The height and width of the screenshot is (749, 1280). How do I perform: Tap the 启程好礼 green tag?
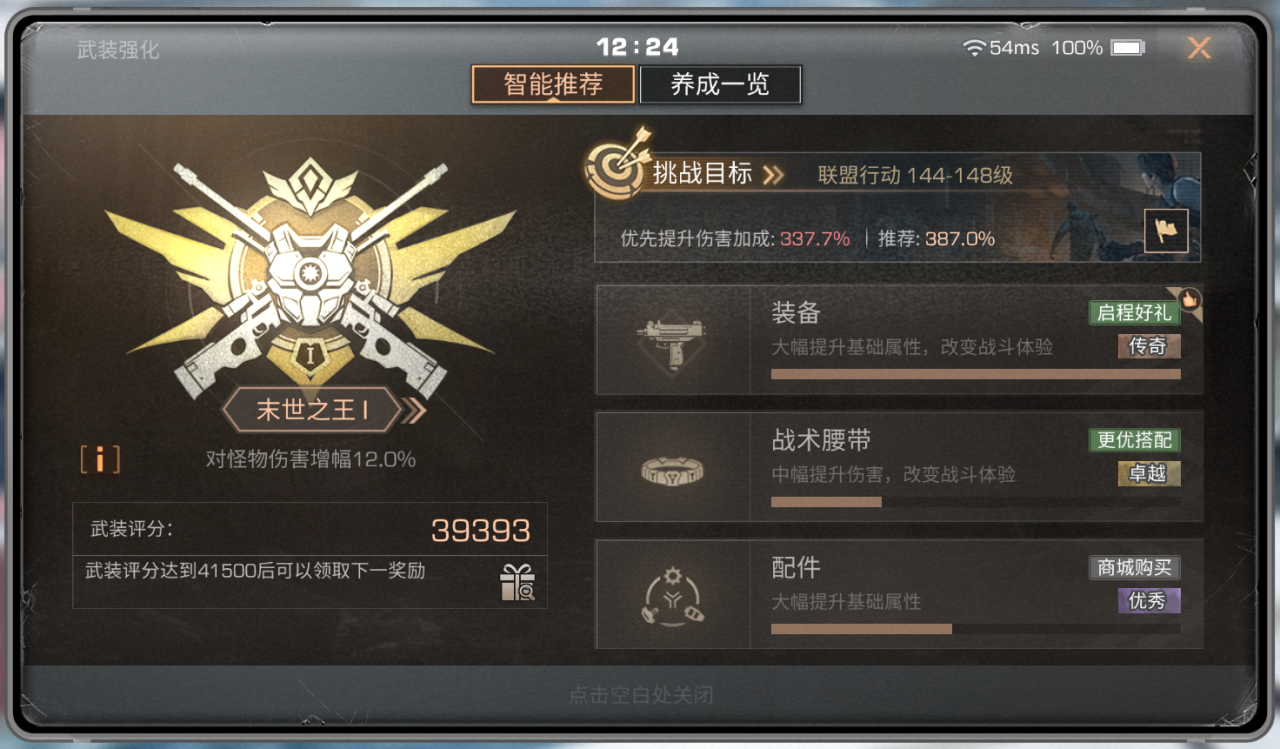tap(1134, 312)
